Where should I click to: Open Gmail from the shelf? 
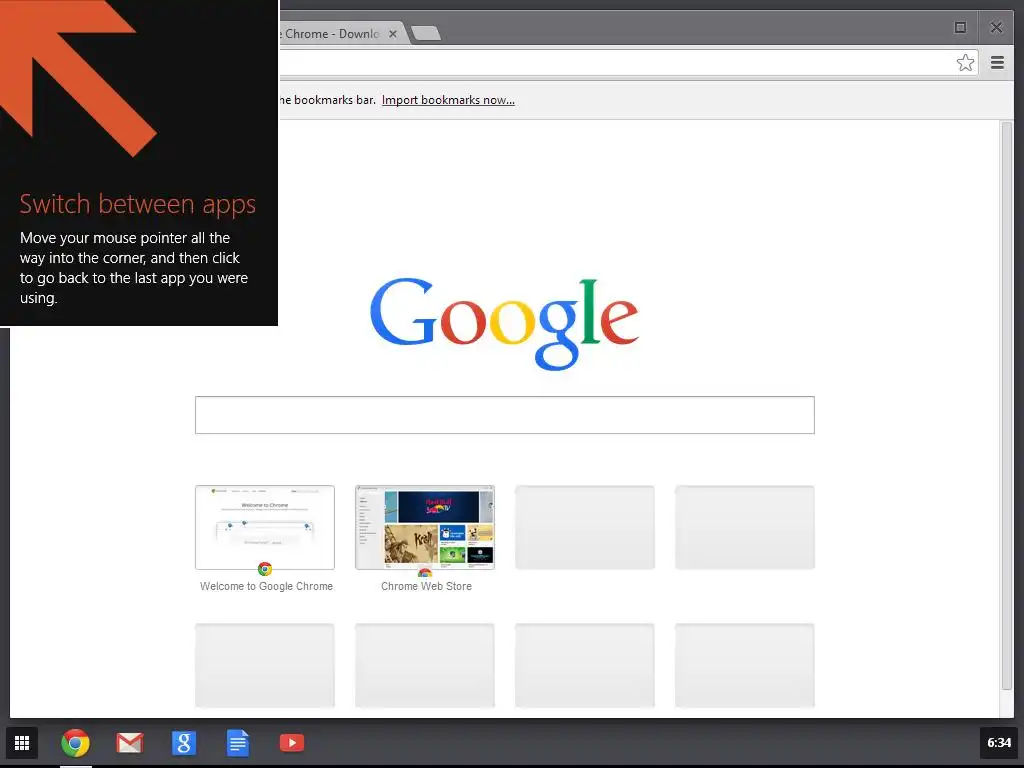[130, 743]
